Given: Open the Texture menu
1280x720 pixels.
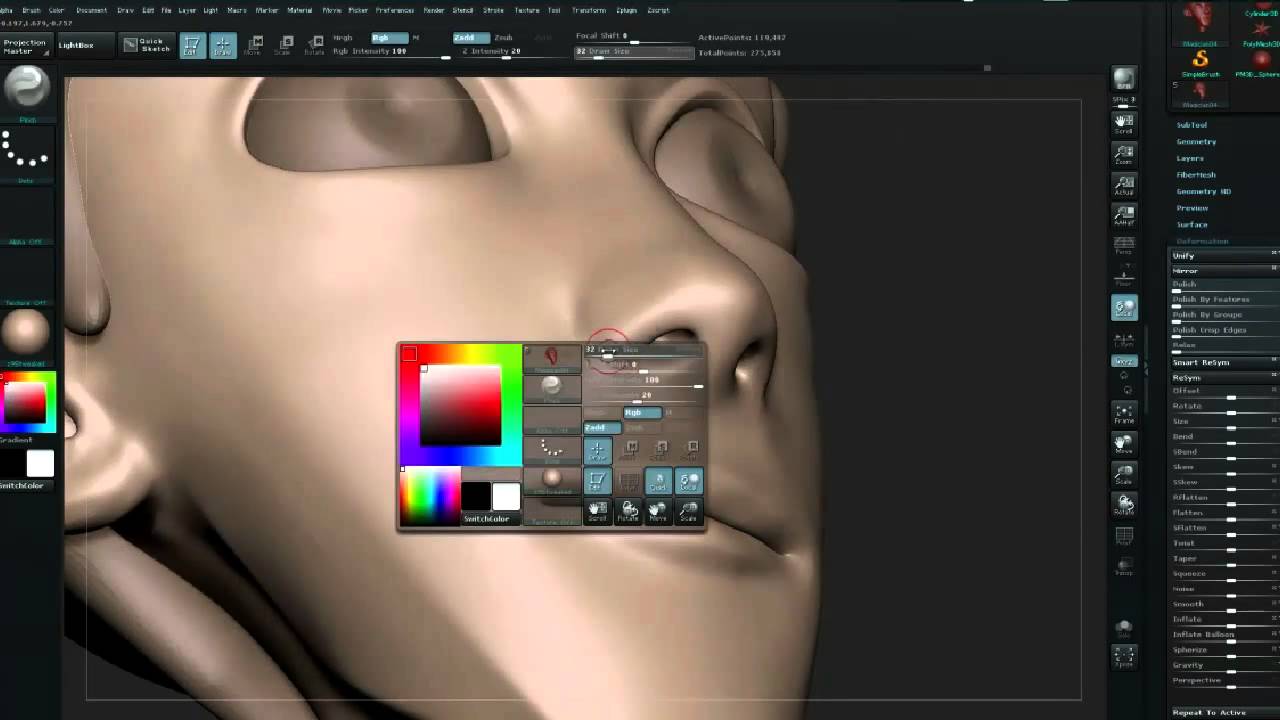Looking at the screenshot, I should (x=527, y=10).
